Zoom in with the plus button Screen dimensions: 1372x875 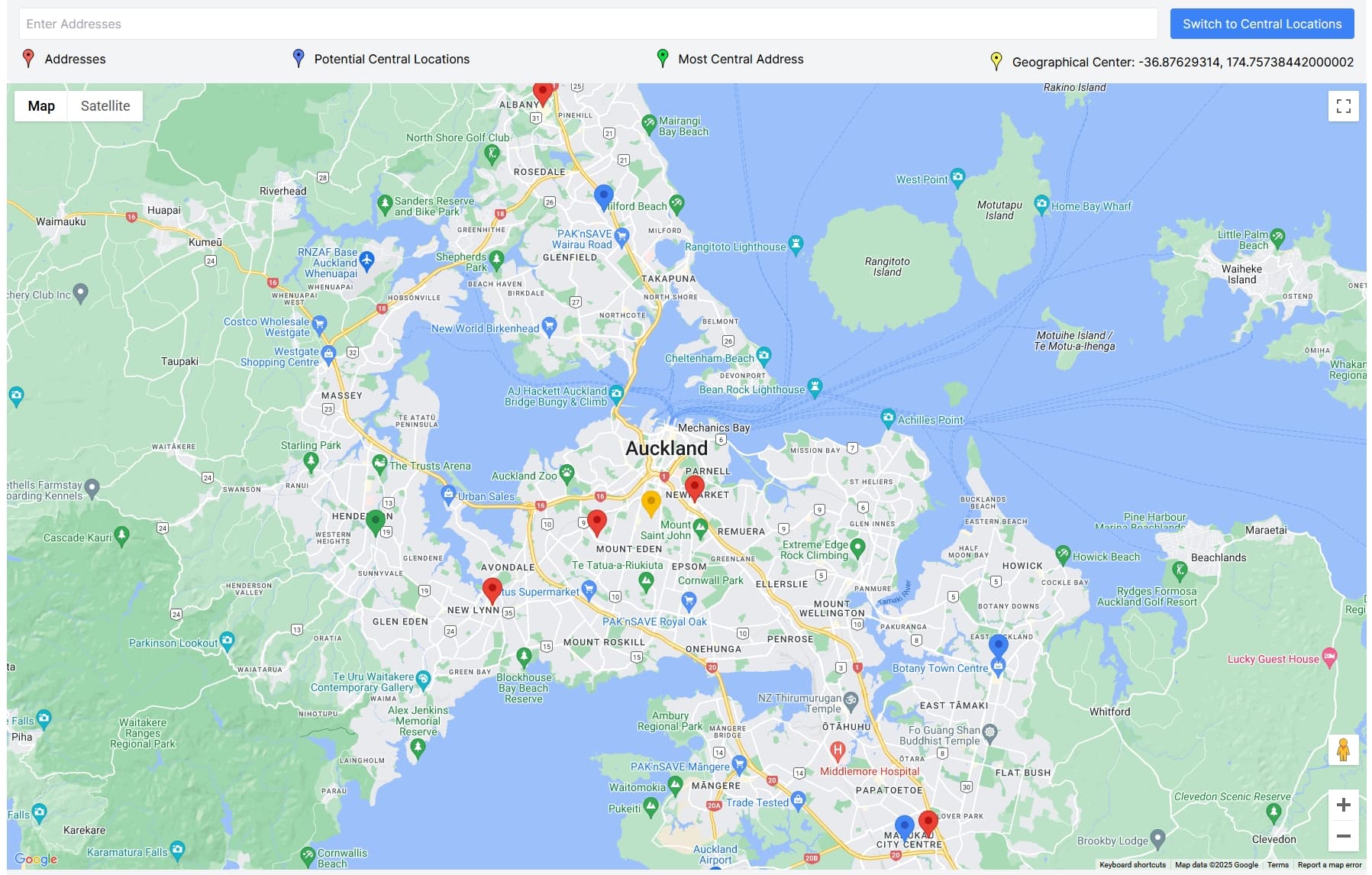(1343, 805)
